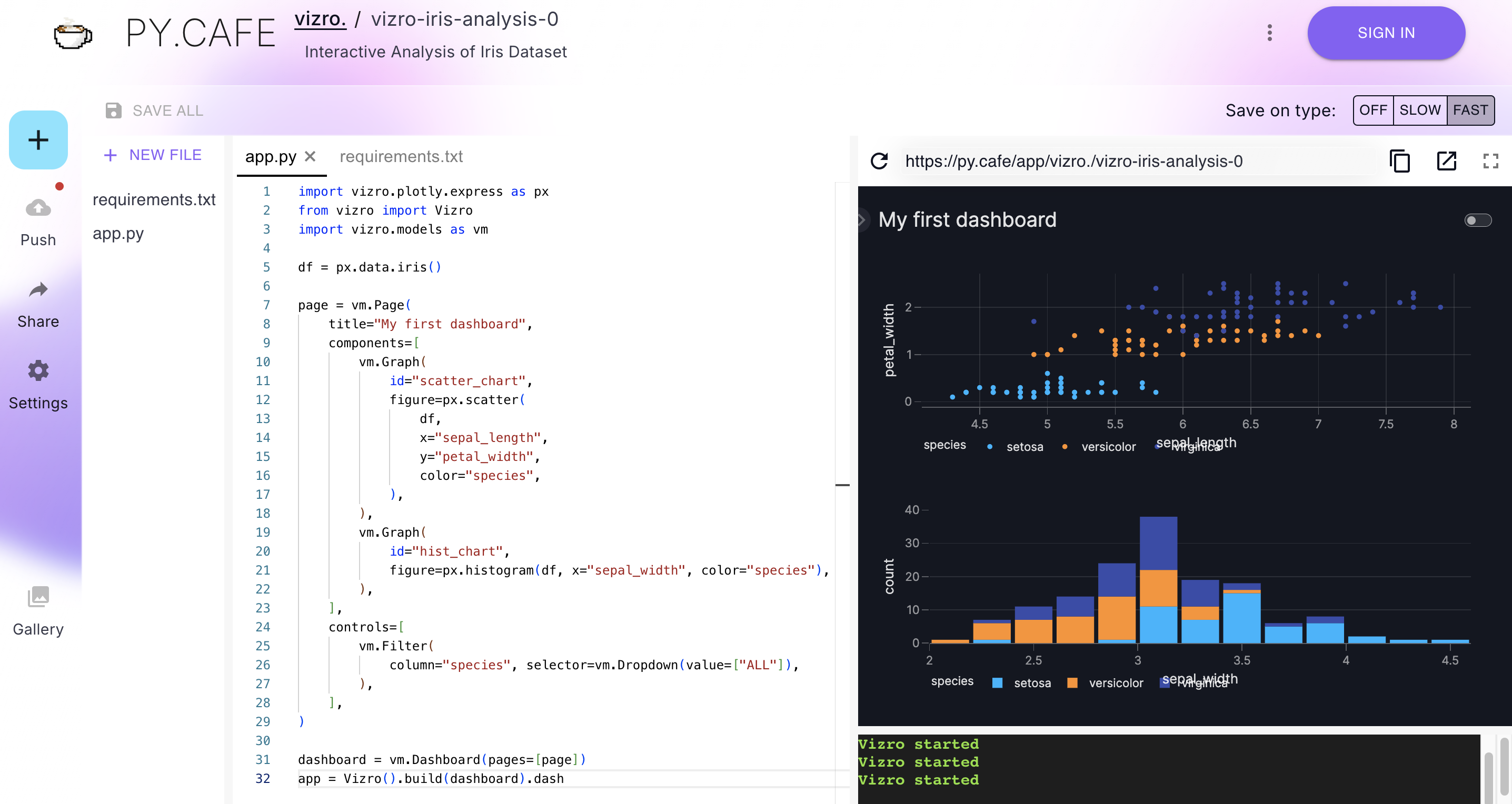Expand preview to fullscreen
This screenshot has height=804, width=1512.
tap(1491, 161)
